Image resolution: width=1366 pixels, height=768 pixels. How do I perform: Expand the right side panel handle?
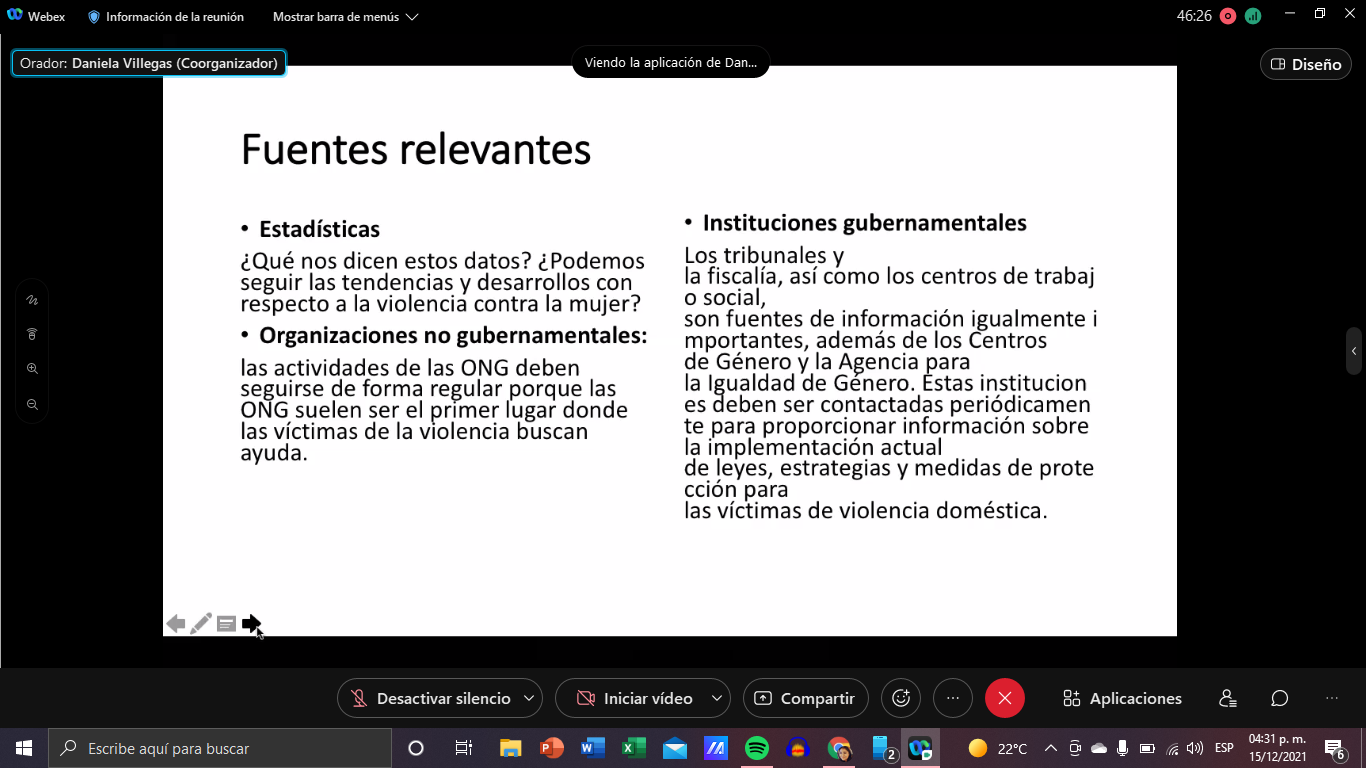(1354, 351)
